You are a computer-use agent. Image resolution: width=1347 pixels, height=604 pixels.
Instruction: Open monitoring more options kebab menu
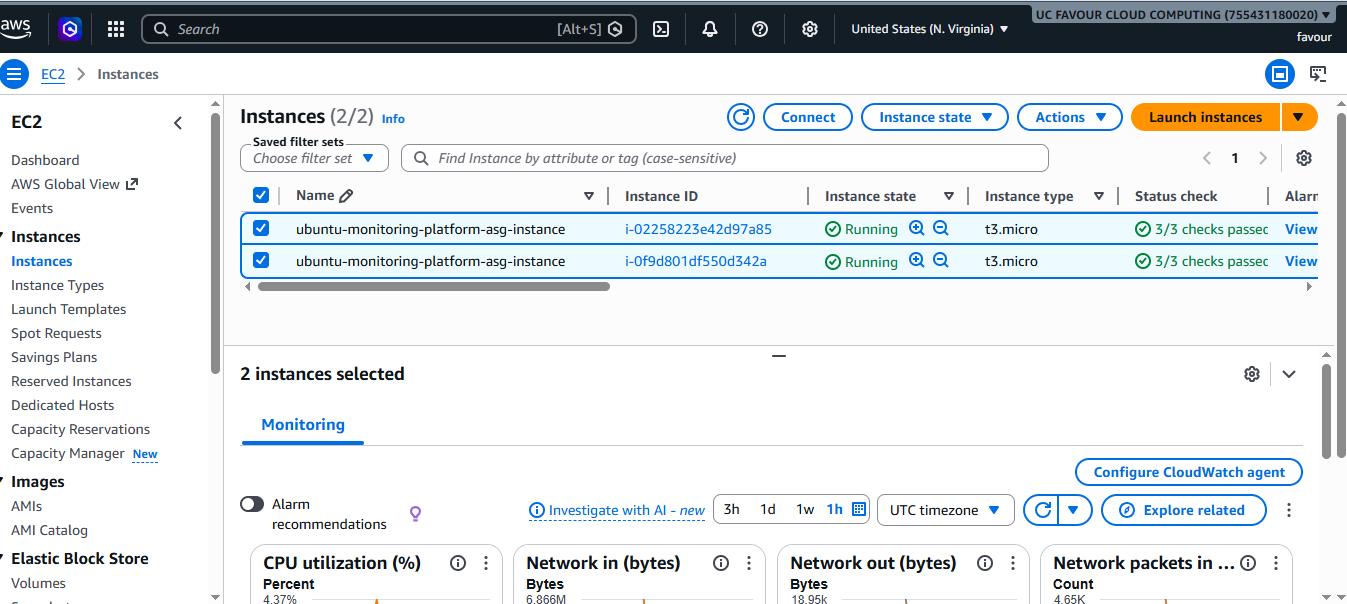click(1289, 510)
